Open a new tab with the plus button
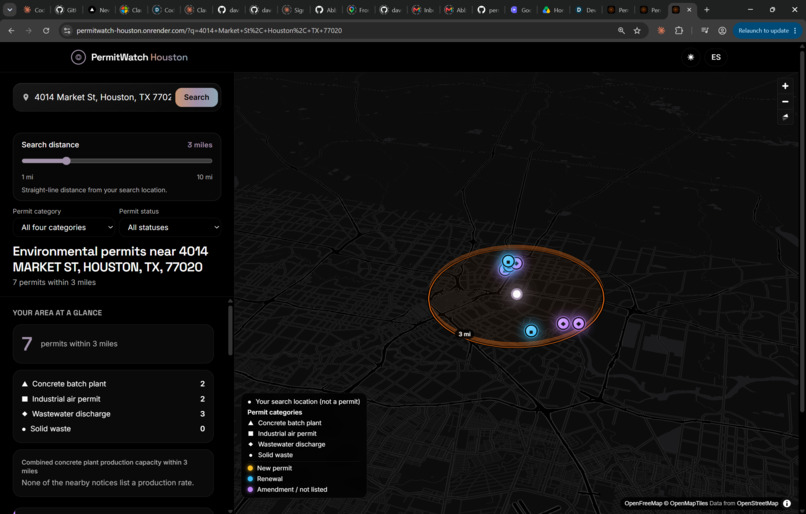Viewport: 806px width, 514px height. 707,10
